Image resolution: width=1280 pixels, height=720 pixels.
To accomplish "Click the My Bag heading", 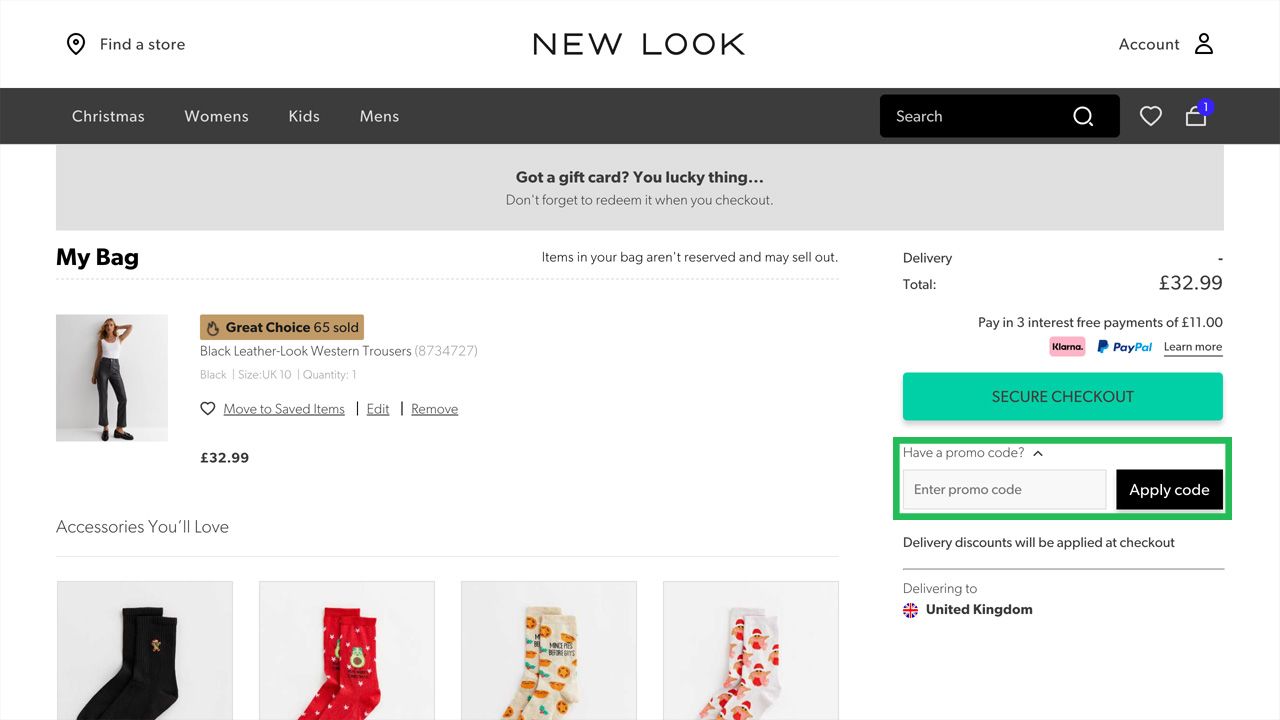I will coord(97,257).
